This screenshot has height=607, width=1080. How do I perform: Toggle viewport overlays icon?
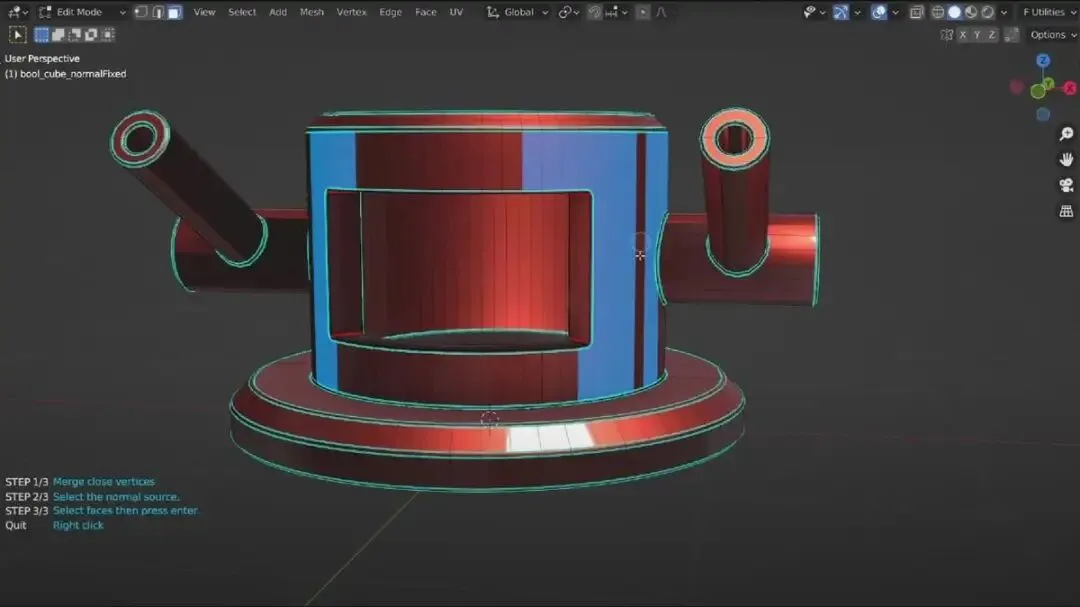point(879,12)
